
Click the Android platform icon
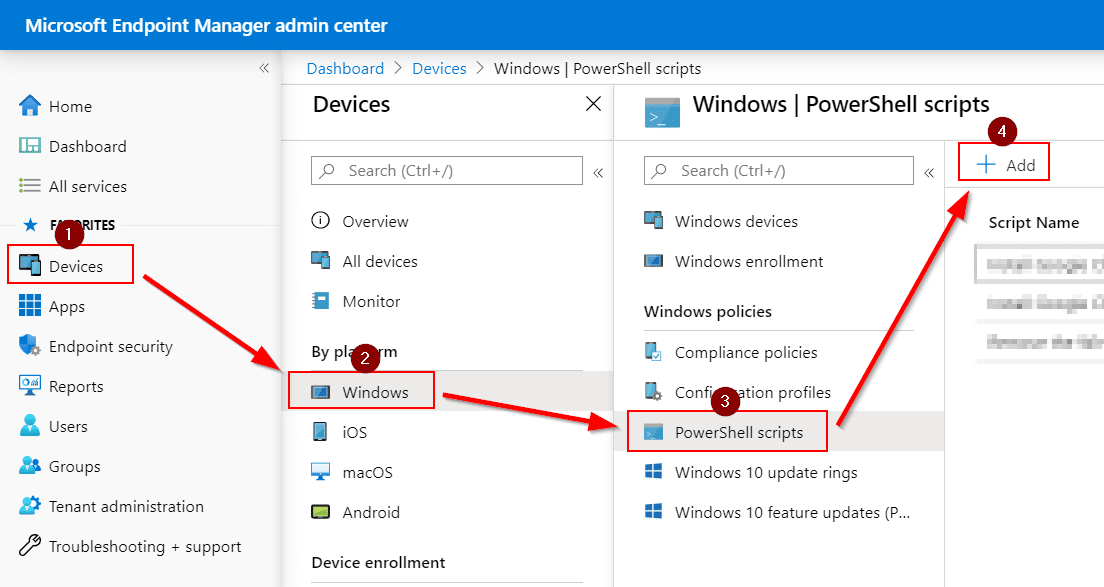coord(320,512)
